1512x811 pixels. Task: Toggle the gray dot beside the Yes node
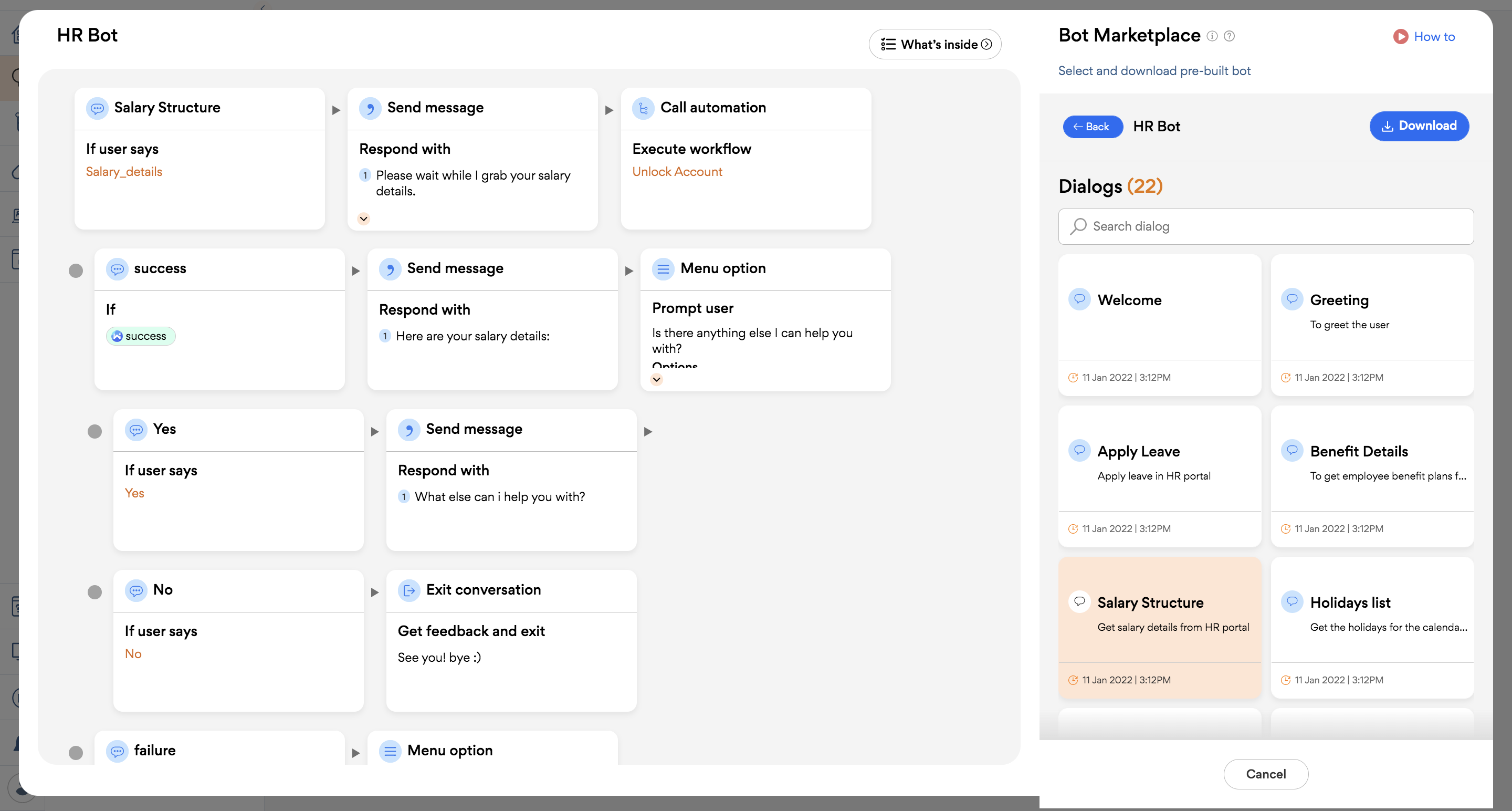click(x=94, y=432)
